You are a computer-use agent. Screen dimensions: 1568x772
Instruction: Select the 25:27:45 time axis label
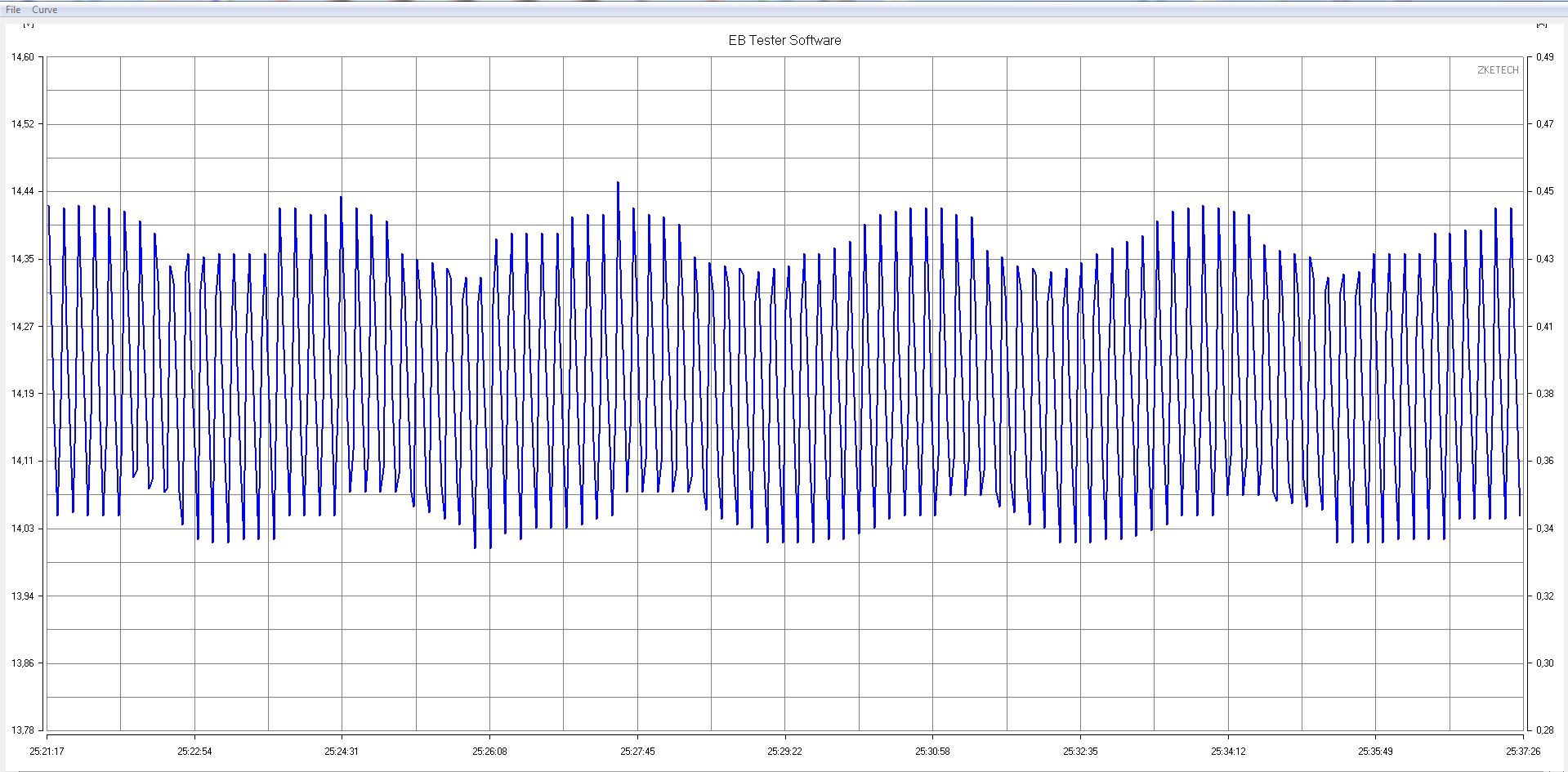click(x=637, y=751)
